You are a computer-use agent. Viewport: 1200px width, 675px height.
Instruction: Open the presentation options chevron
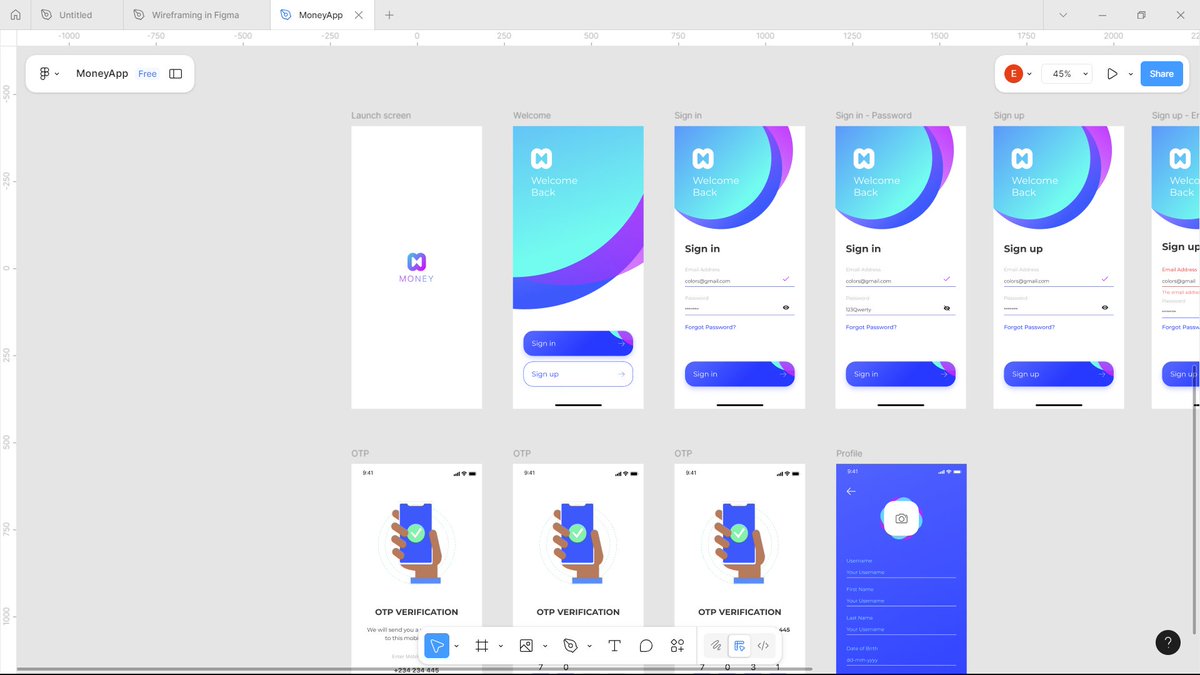tap(1130, 73)
